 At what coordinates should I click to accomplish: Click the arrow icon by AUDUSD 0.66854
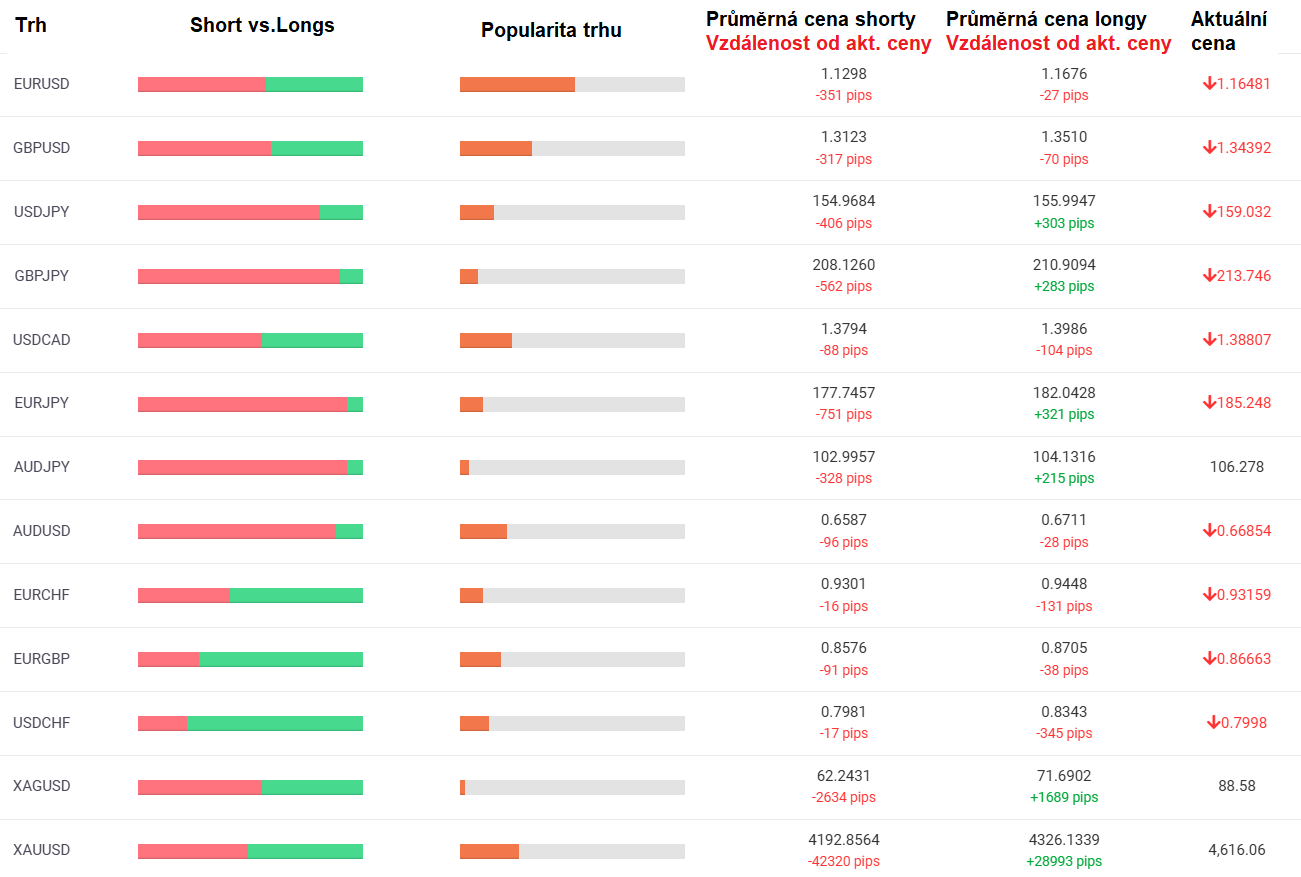(x=1209, y=531)
